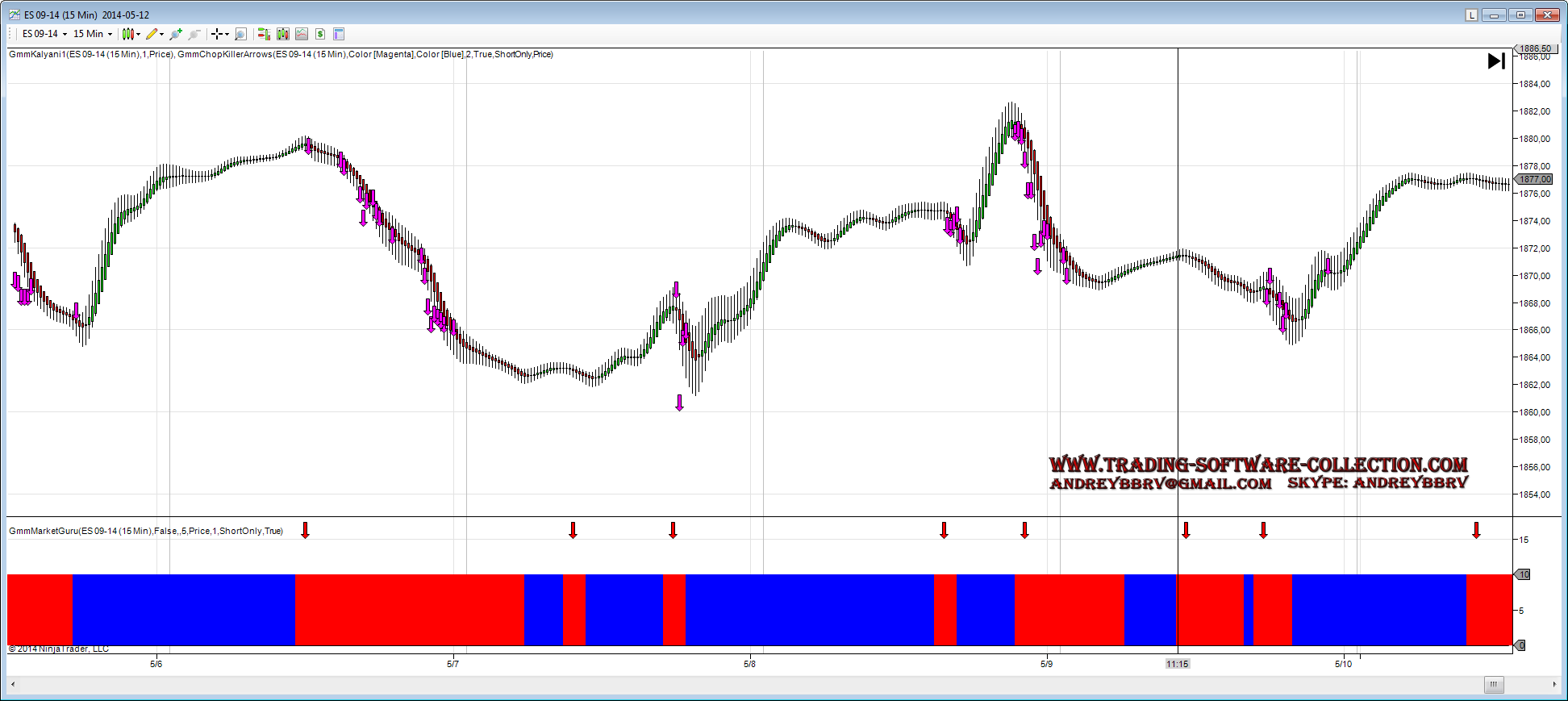Toggle the L window link button
The image size is (1568, 701).
(x=1471, y=15)
